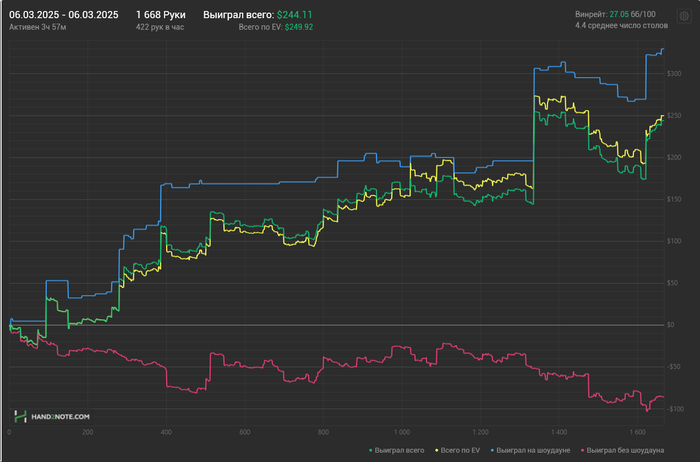Click the winrate value 27.05
Image resolution: width=700 pixels, height=462 pixels.
point(619,14)
